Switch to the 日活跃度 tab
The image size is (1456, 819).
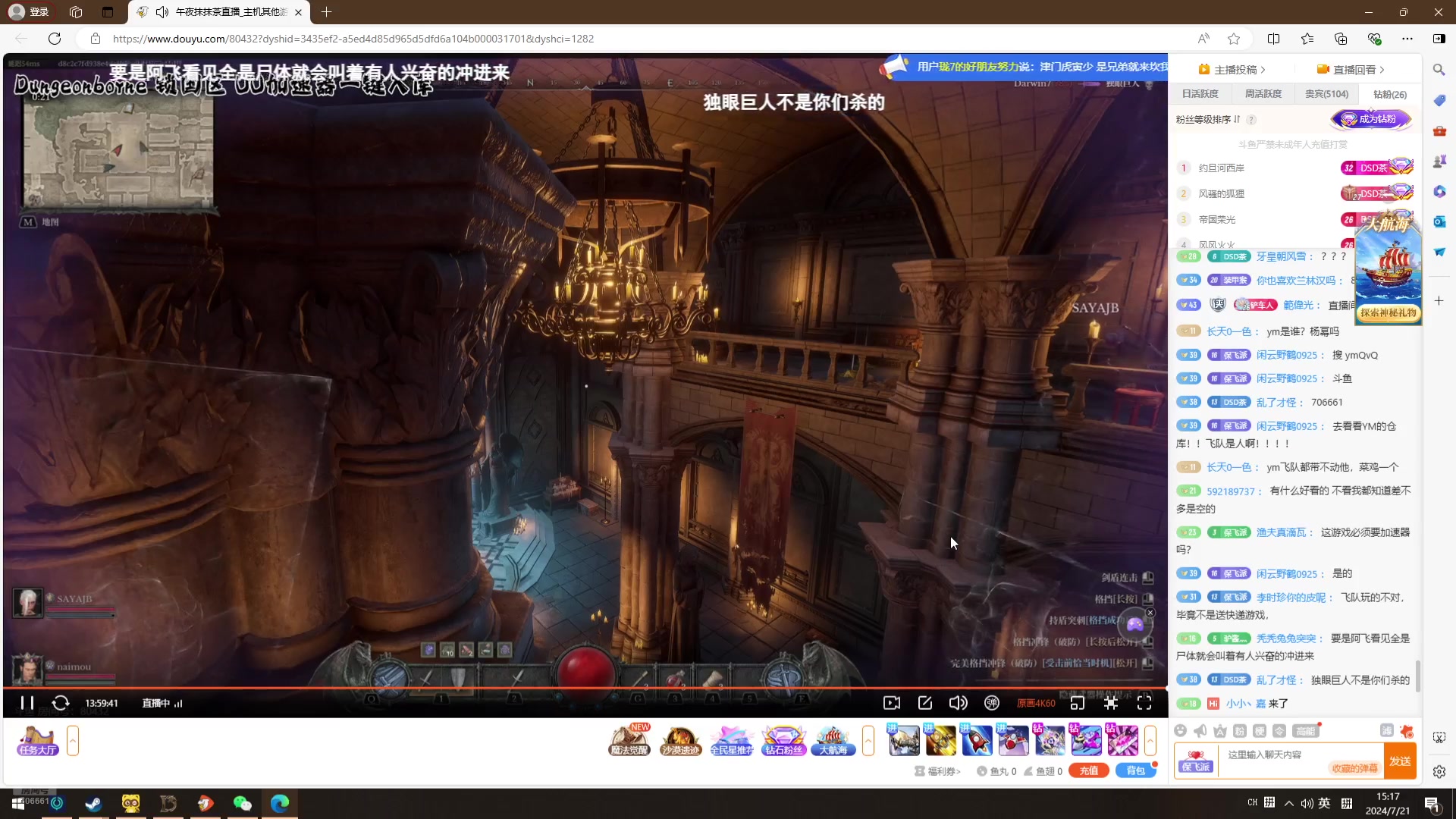pos(1200,94)
